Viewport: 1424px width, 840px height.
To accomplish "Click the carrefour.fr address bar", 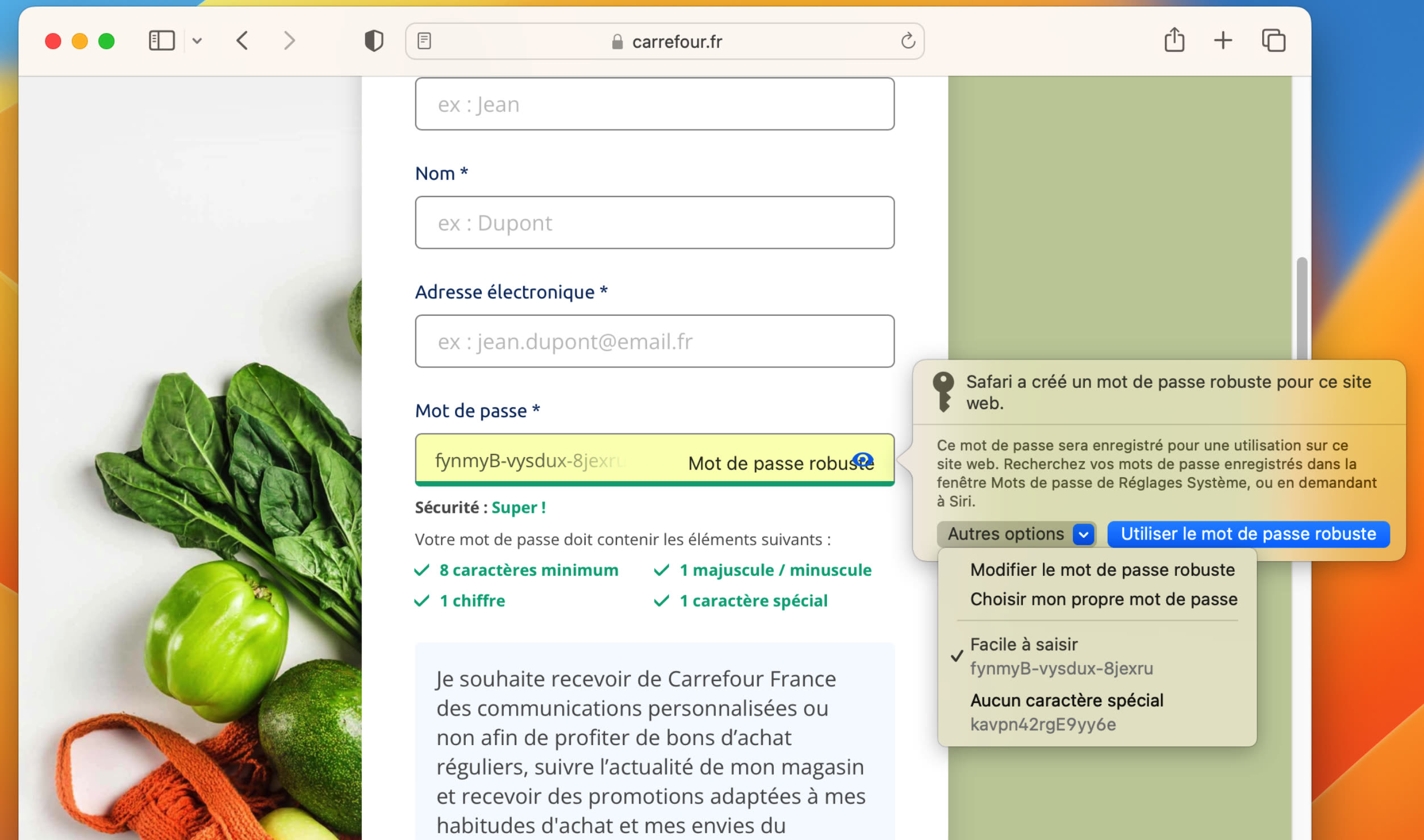I will [x=665, y=41].
